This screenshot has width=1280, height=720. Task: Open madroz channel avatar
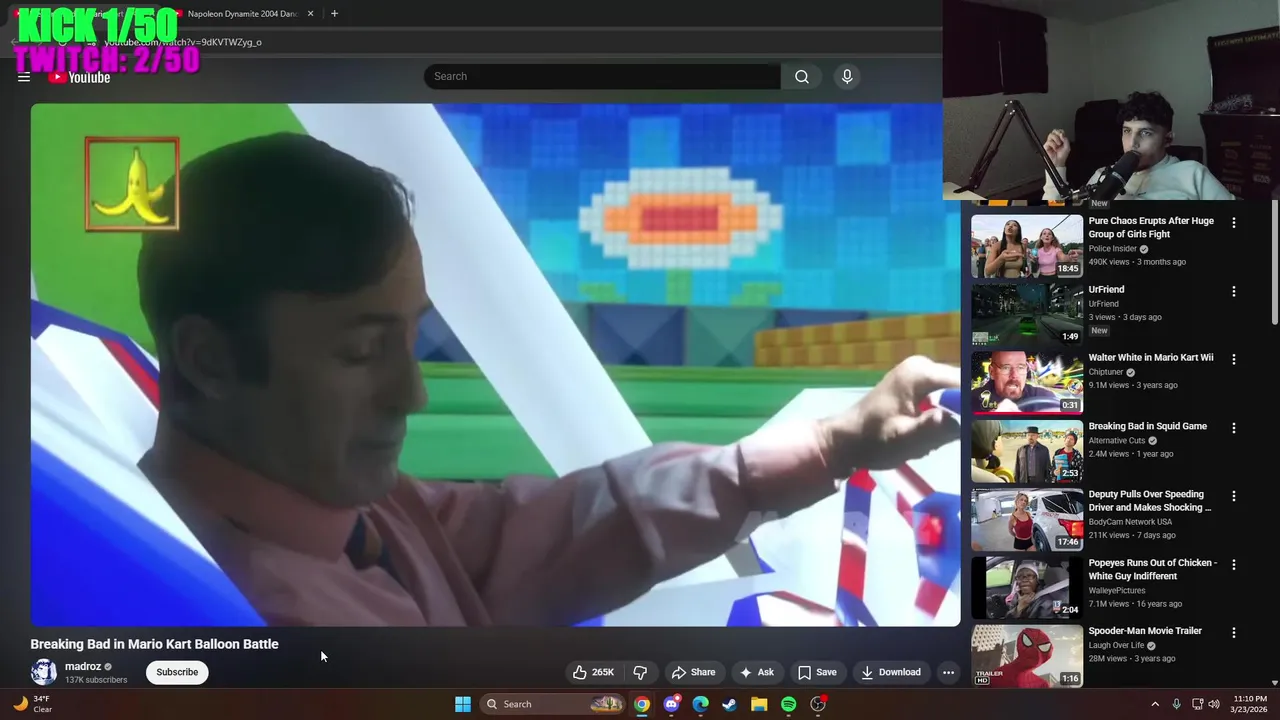44,672
